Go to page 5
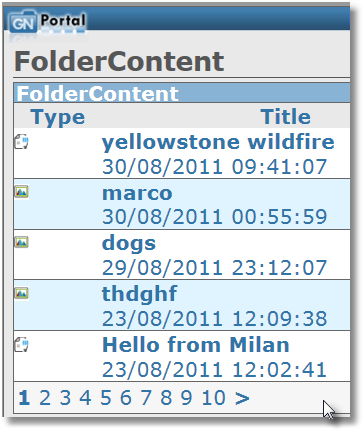The height and width of the screenshot is (433, 364). (x=106, y=398)
